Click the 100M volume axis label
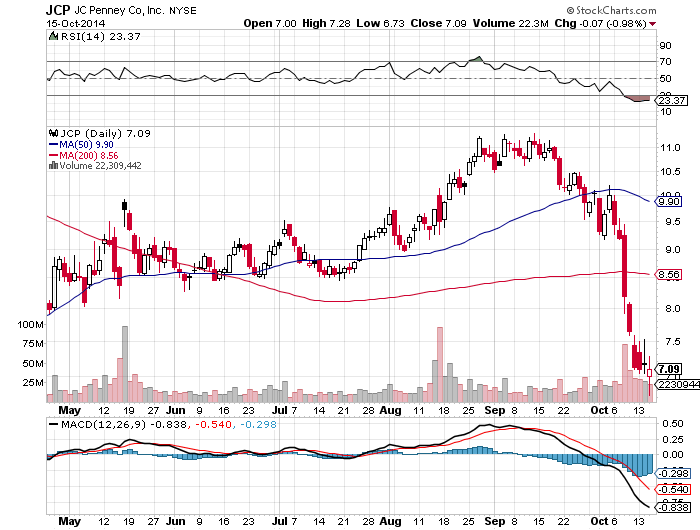700x530 pixels. click(x=30, y=325)
